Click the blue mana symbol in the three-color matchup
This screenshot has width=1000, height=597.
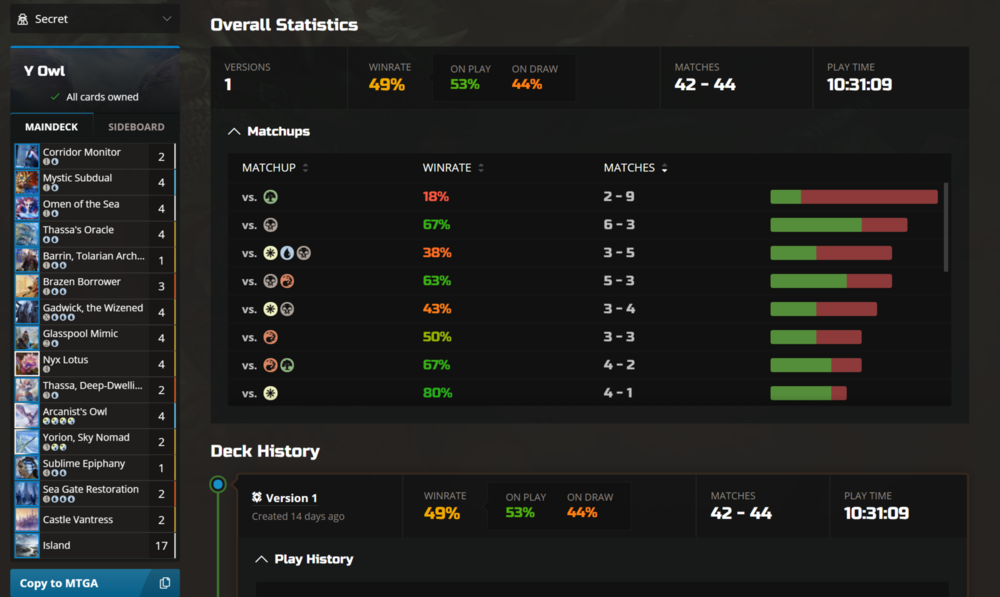(x=286, y=253)
